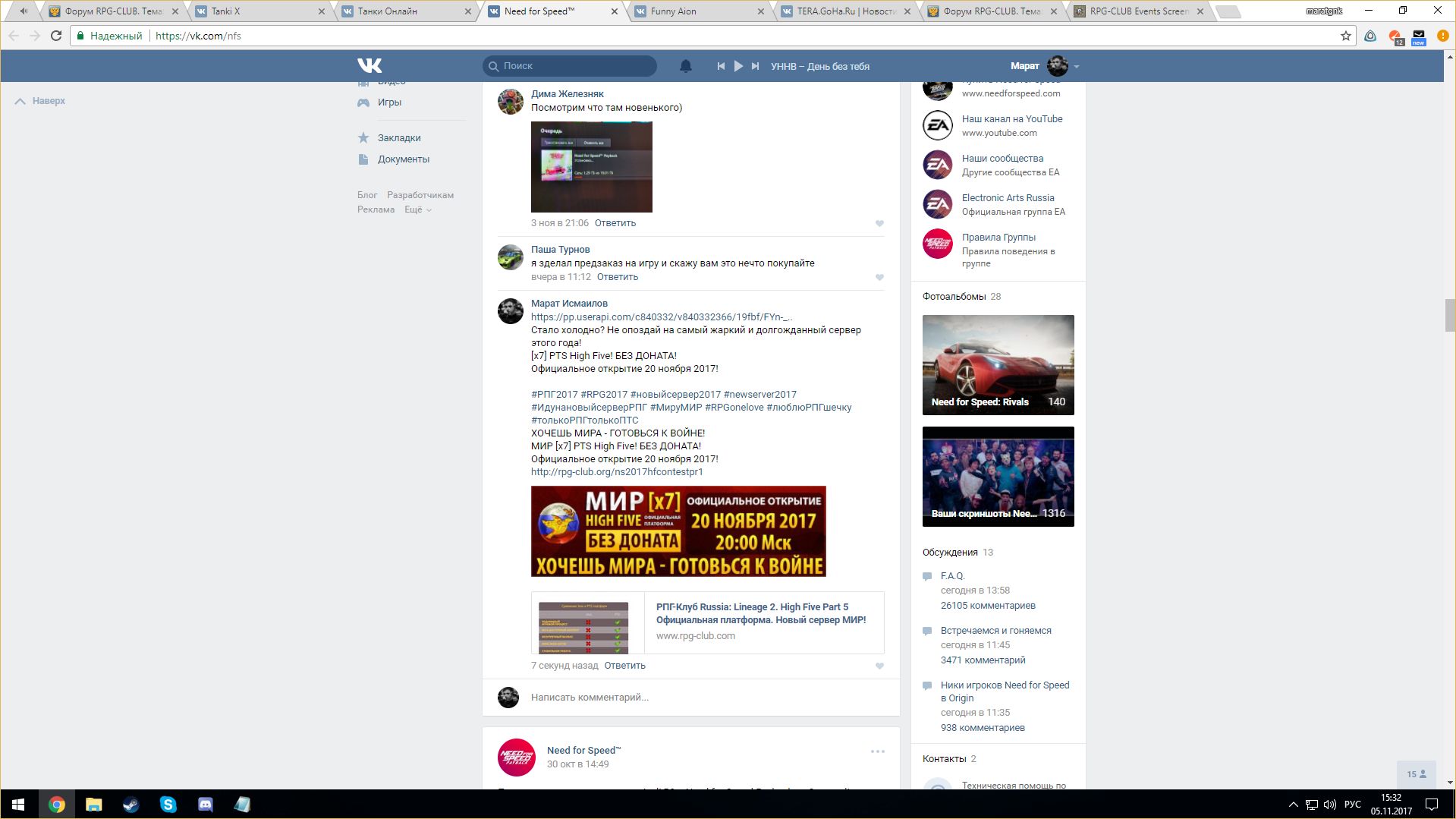Open the three-dot post options menu

(x=877, y=751)
